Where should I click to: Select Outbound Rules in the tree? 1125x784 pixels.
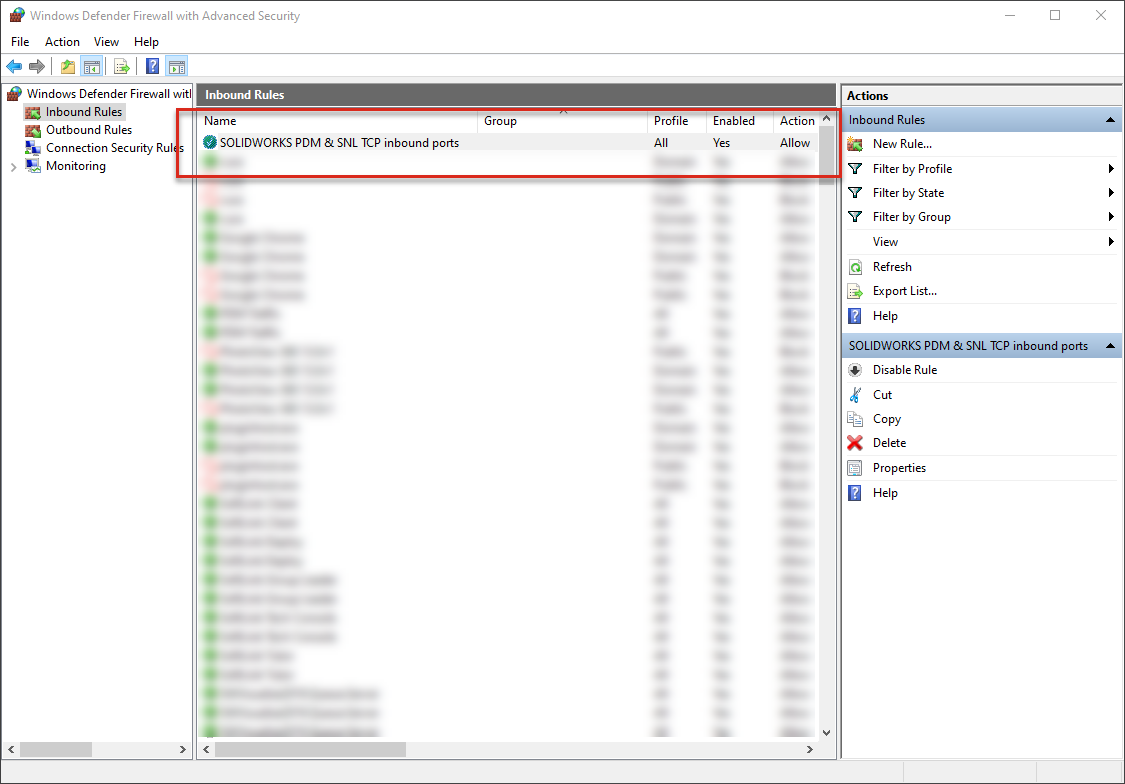point(89,130)
